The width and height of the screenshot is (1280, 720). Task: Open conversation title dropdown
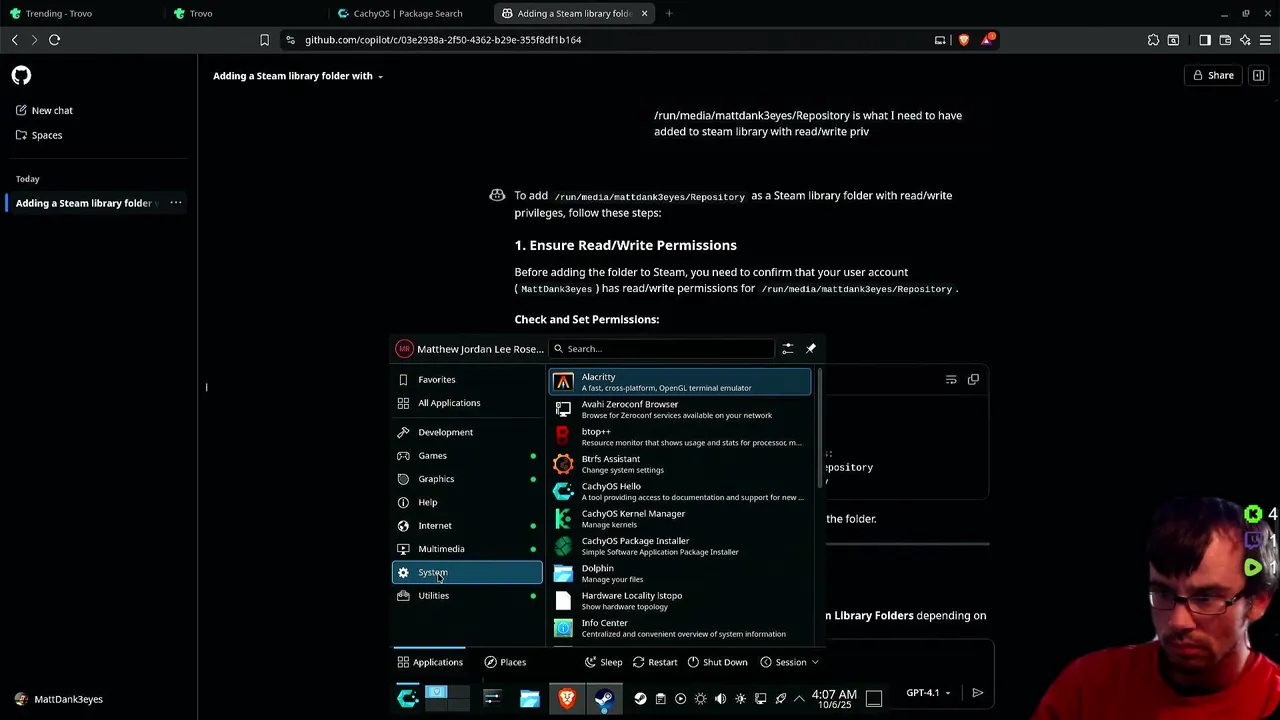298,76
